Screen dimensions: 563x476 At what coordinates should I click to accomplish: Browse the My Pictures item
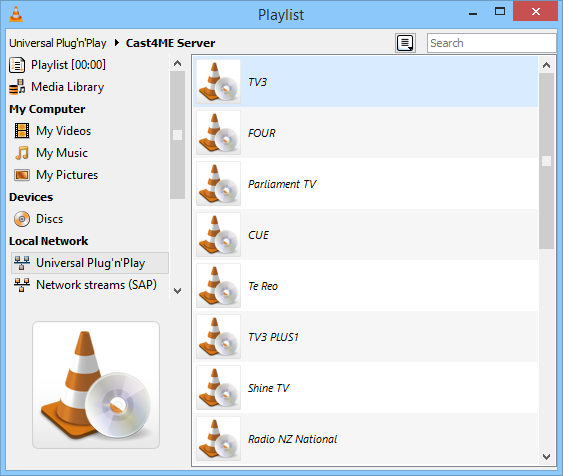pyautogui.click(x=67, y=175)
